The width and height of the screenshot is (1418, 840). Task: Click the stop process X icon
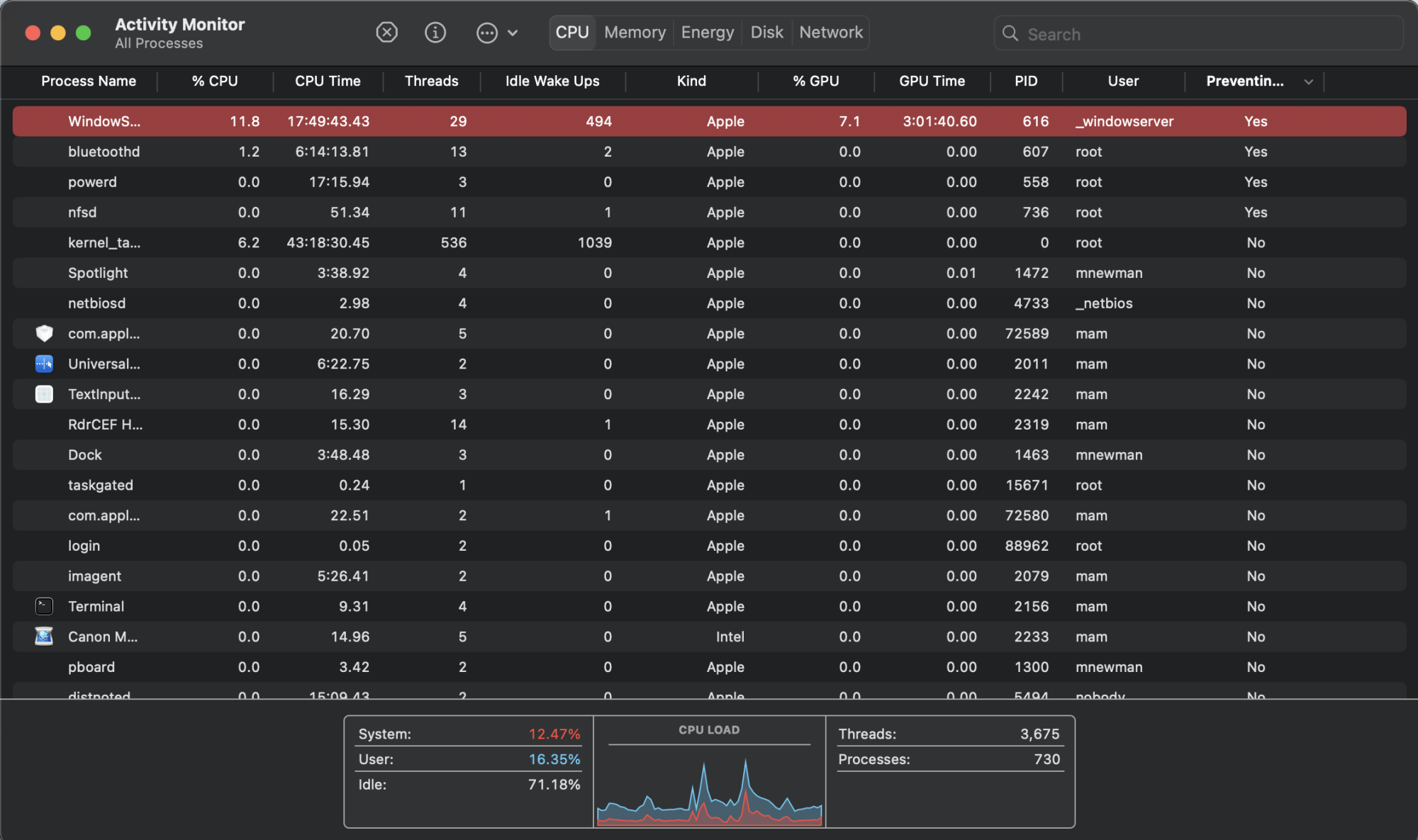pos(386,33)
